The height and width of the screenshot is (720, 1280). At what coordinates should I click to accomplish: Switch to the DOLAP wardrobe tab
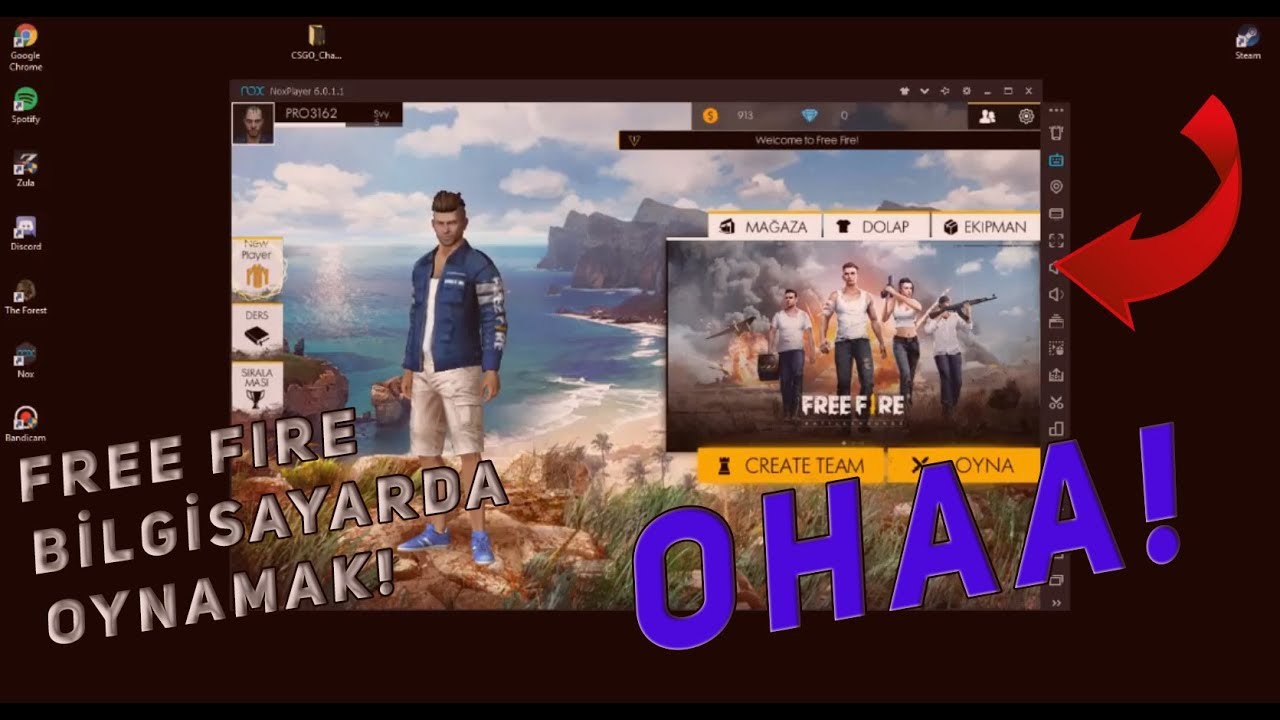(x=876, y=227)
